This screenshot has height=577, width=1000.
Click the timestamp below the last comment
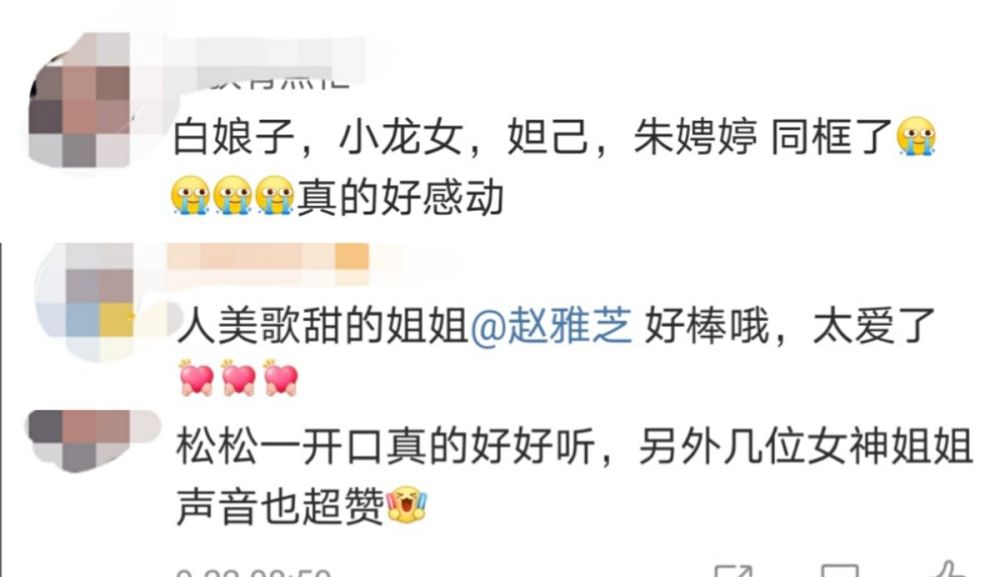pos(254,572)
